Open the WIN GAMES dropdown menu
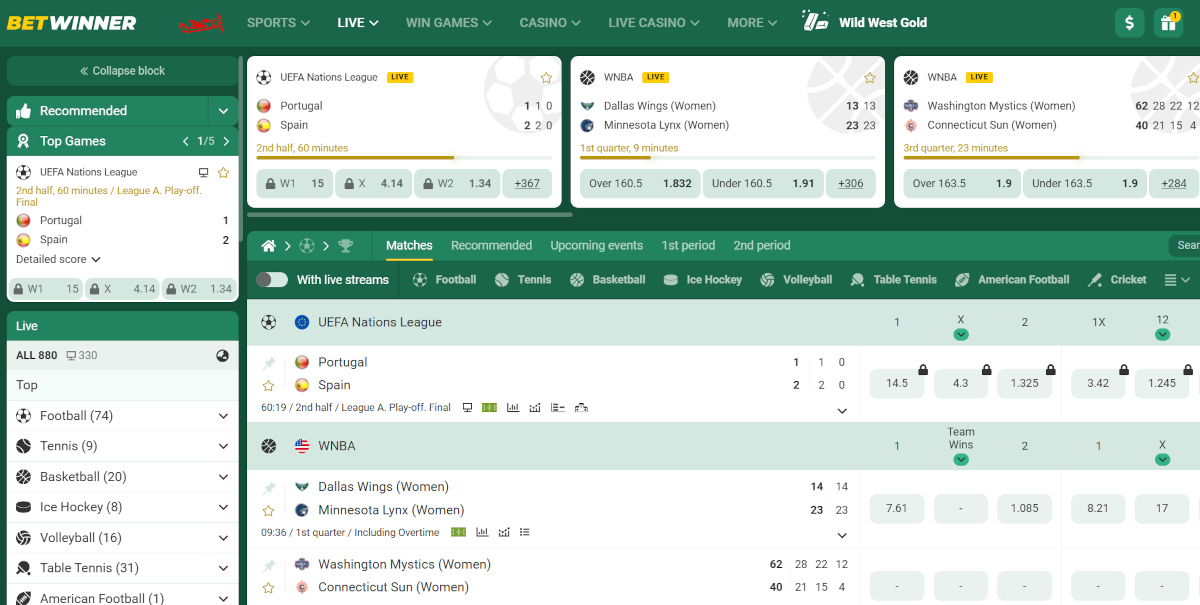Screen dimensions: 1200x605 click(x=449, y=22)
